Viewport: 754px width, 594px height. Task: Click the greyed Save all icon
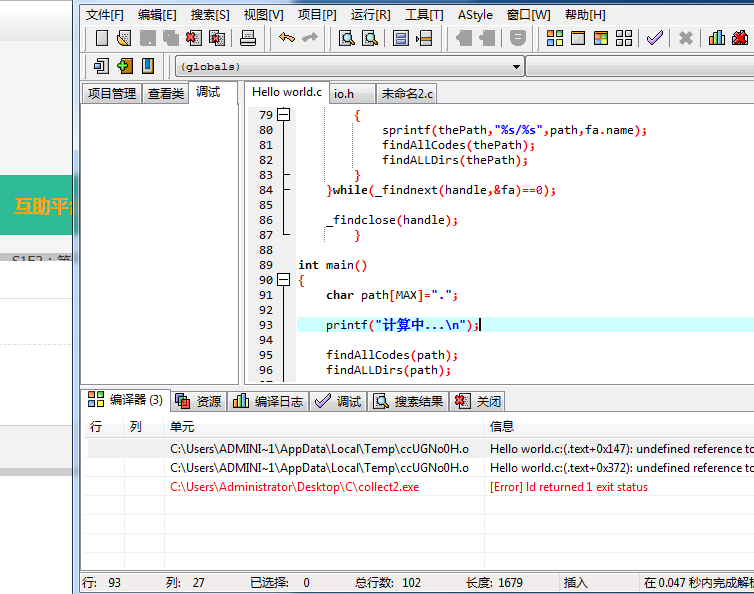pyautogui.click(x=171, y=38)
